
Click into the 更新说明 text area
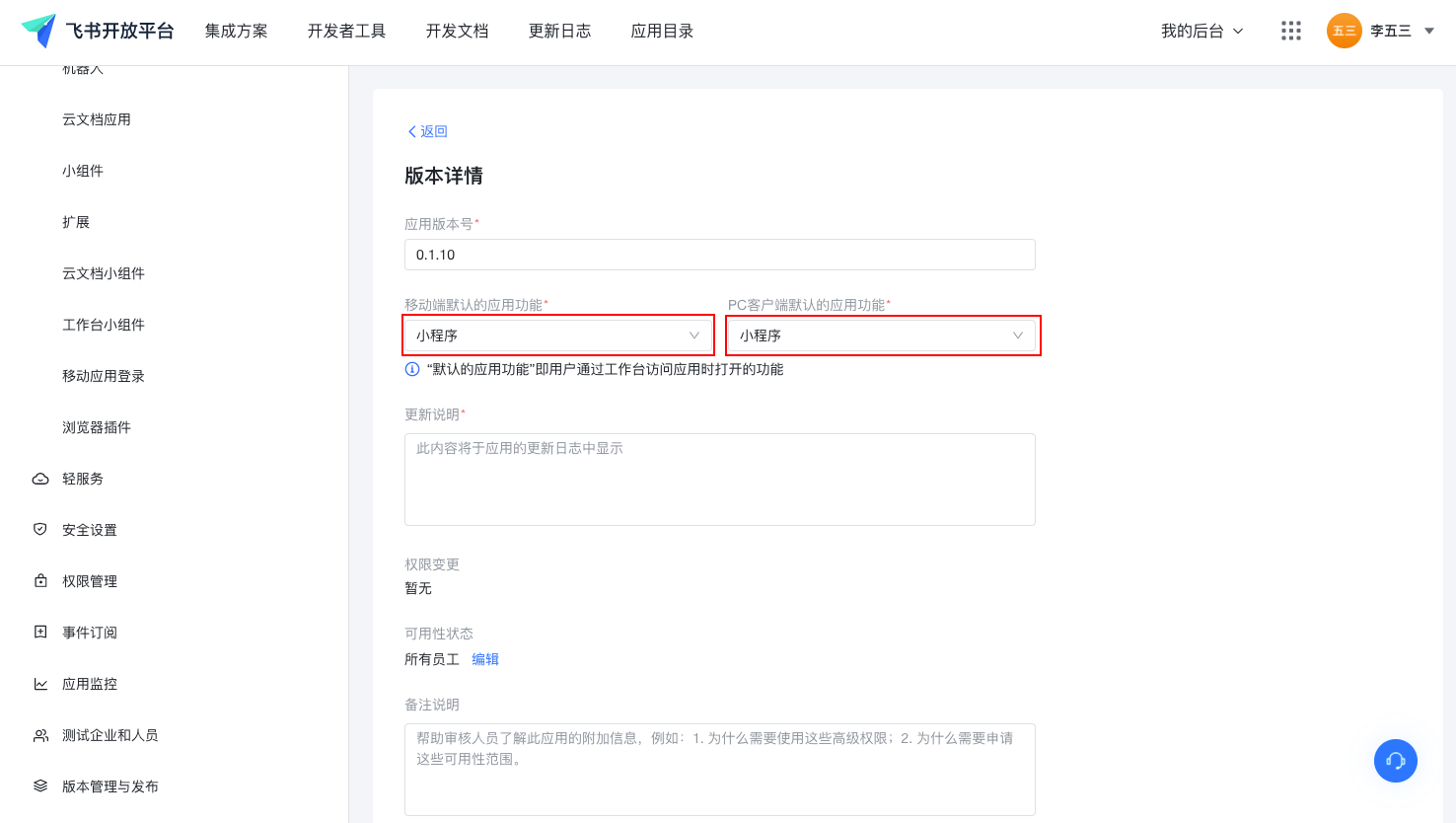coord(719,479)
